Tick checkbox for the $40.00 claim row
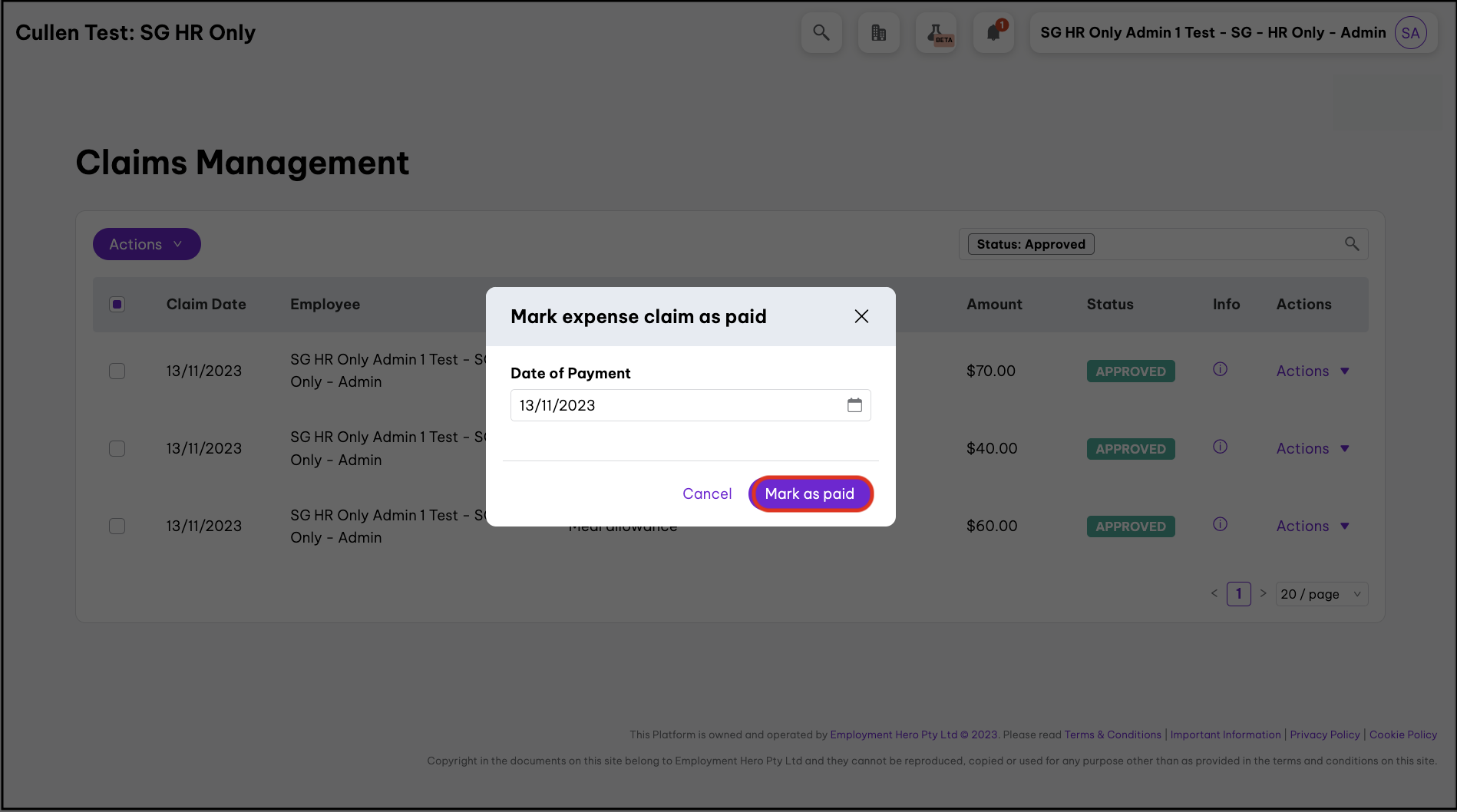This screenshot has height=812, width=1457. tap(117, 449)
